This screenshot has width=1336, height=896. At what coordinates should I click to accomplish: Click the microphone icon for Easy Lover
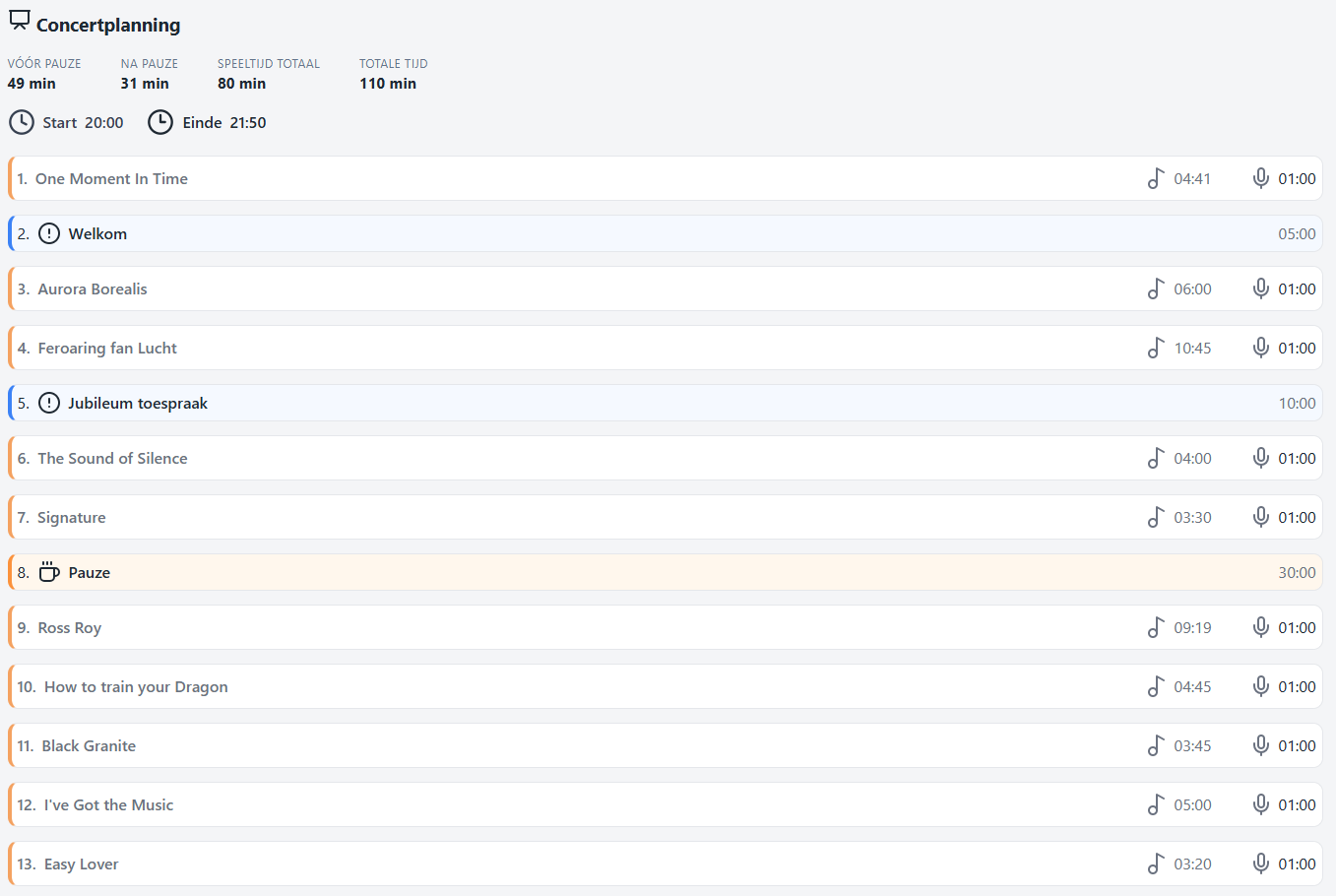click(1260, 864)
